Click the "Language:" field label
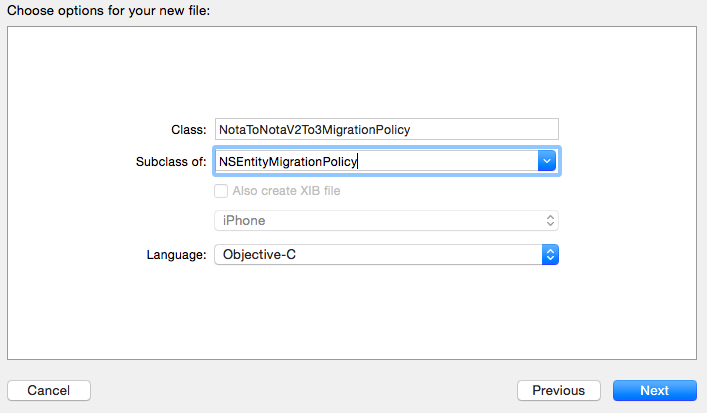This screenshot has height=413, width=707. pyautogui.click(x=176, y=255)
